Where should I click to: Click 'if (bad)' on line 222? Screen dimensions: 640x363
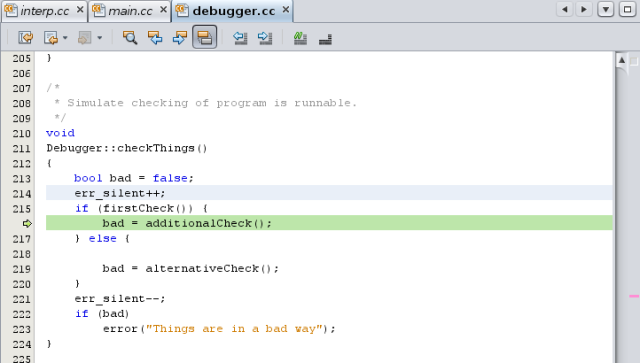coord(102,314)
